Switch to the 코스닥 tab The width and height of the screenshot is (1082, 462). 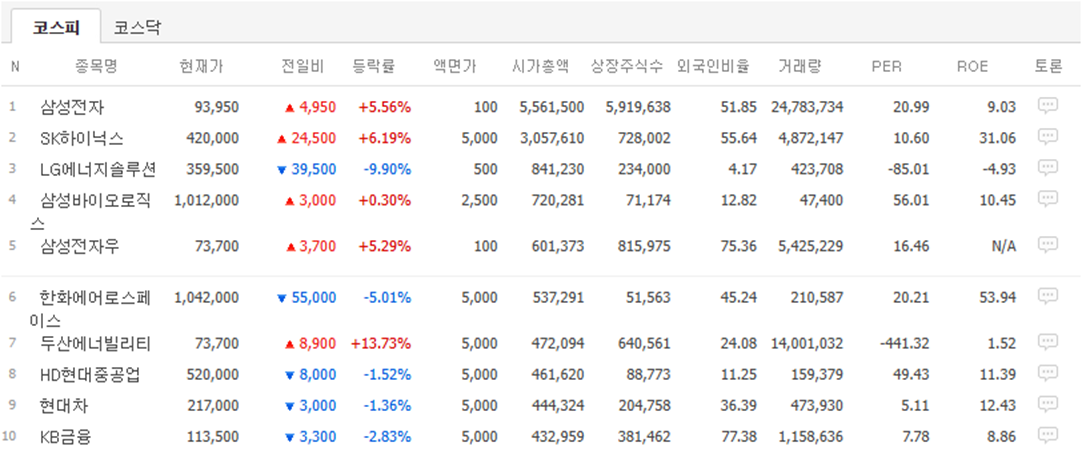[x=138, y=28]
